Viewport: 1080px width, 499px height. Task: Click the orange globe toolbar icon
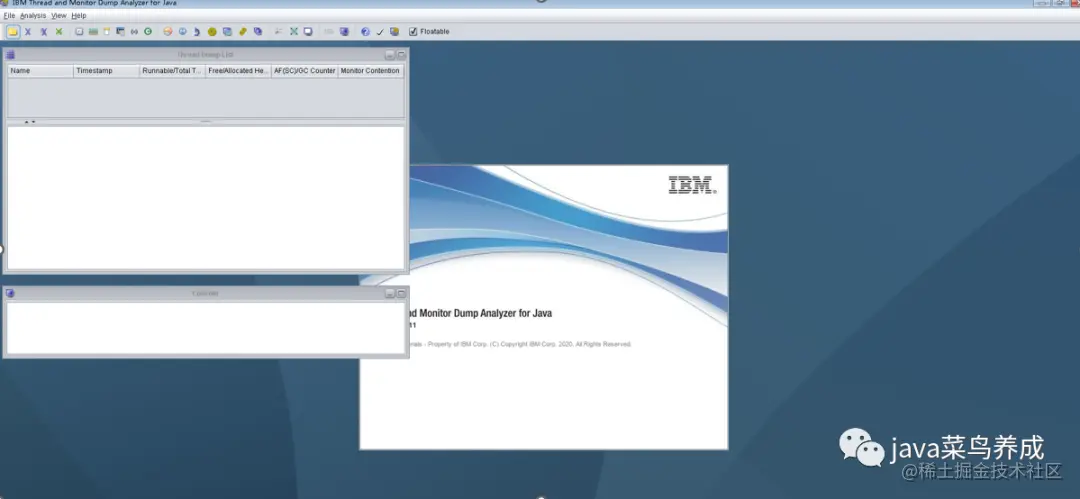pyautogui.click(x=167, y=32)
